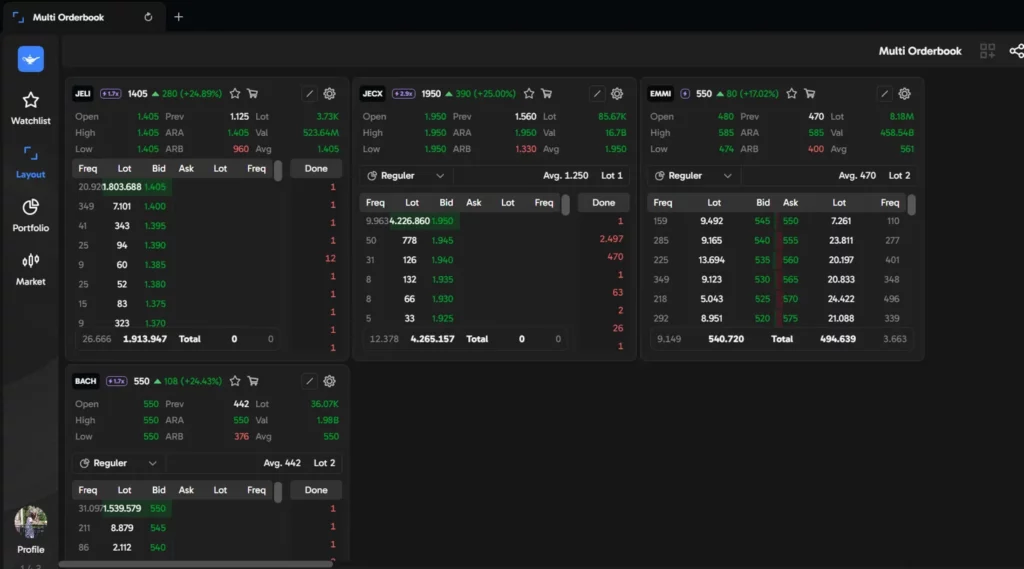Star EMMI to add to watchlist

[x=792, y=93]
